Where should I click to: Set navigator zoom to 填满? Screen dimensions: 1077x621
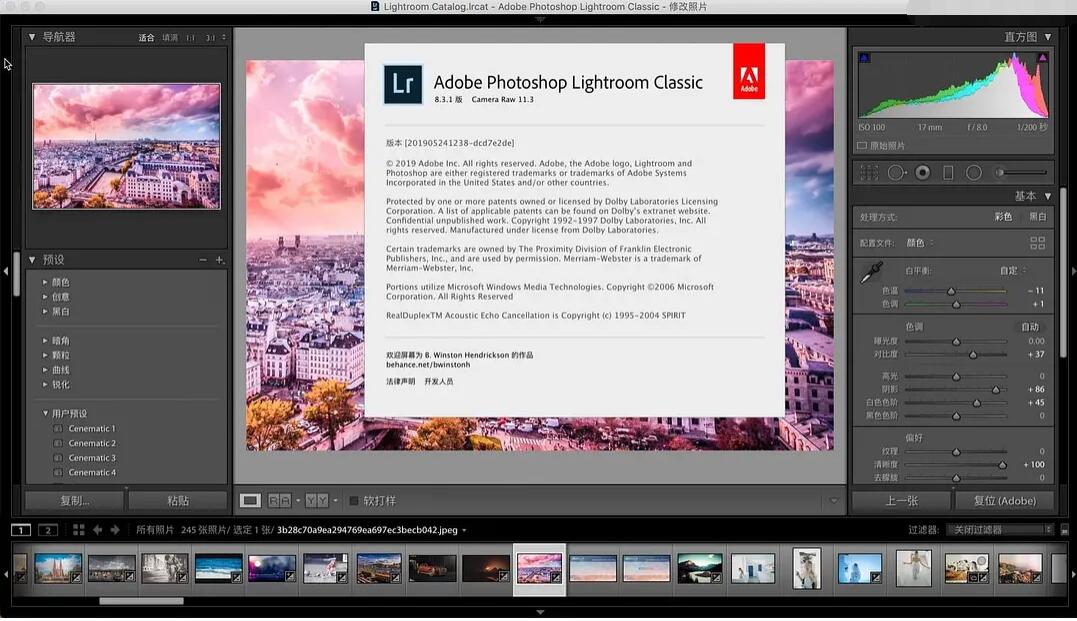tap(170, 38)
